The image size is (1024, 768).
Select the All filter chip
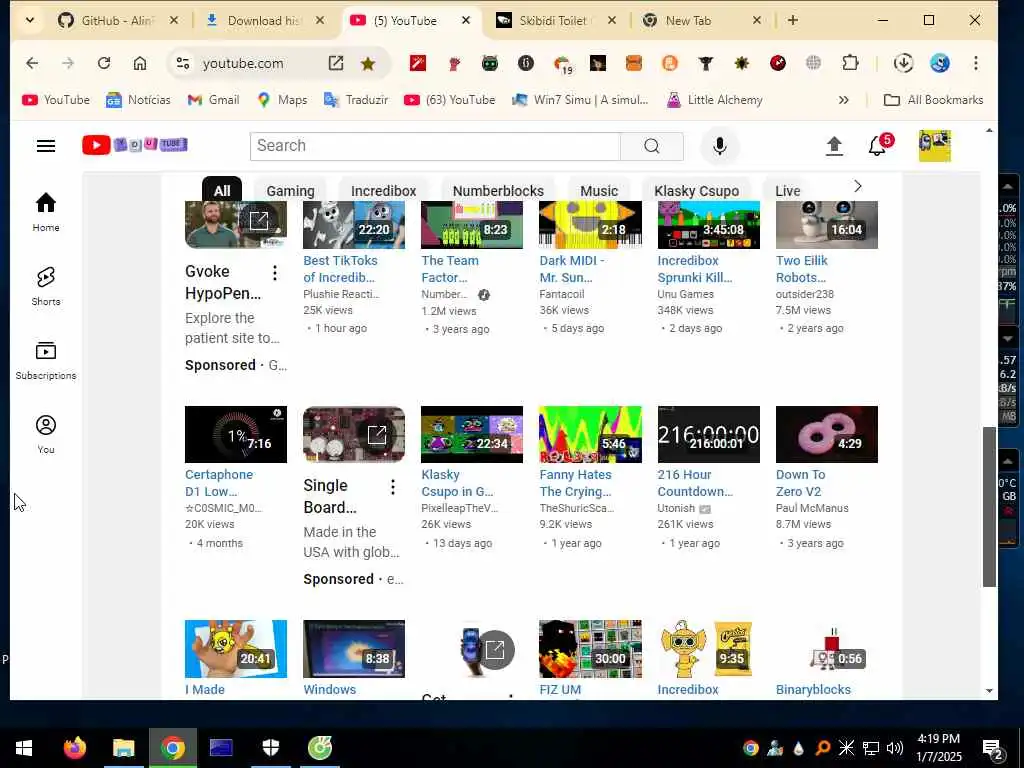(x=222, y=191)
